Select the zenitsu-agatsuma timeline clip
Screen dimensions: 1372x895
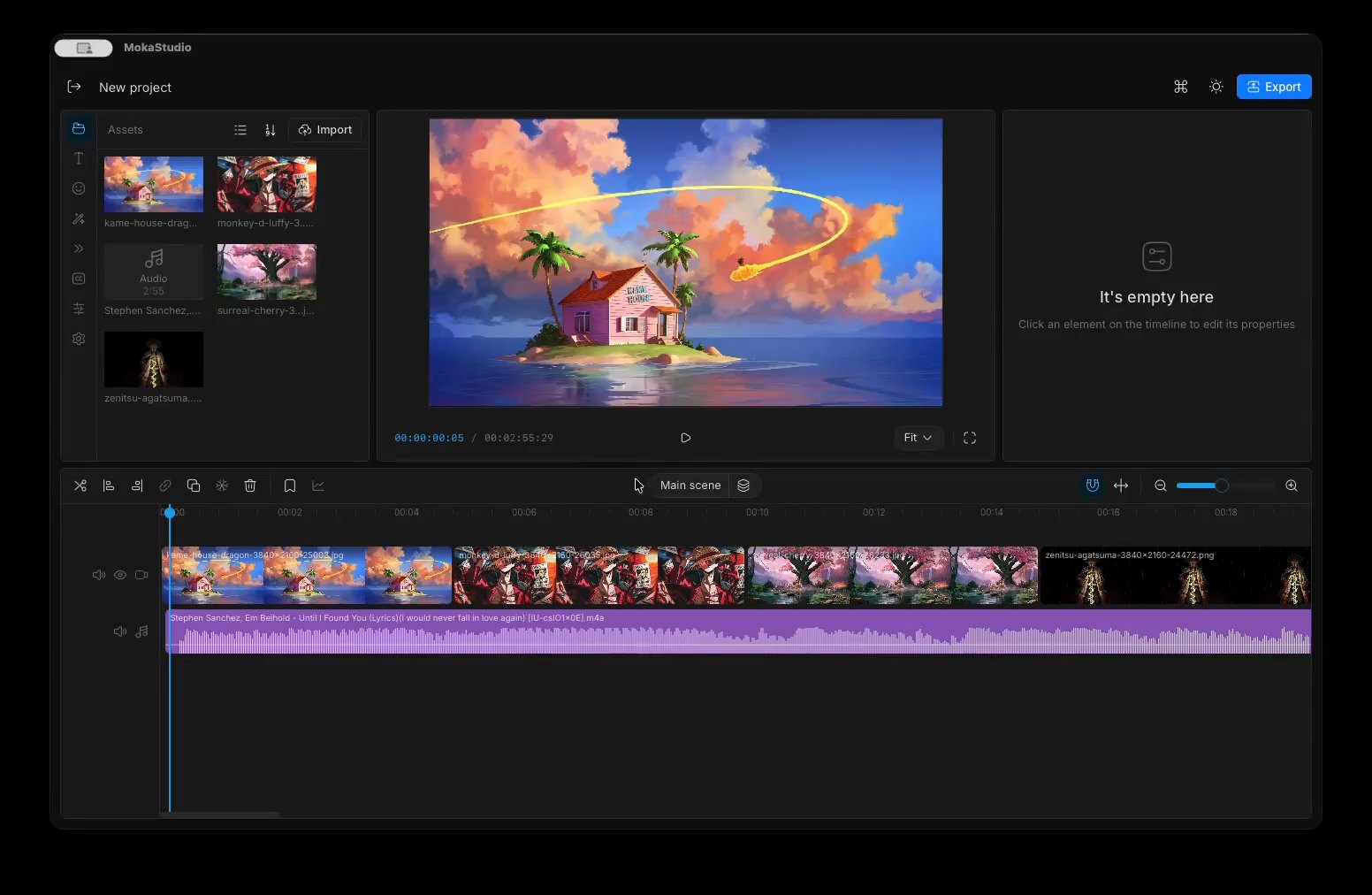pos(1176,575)
